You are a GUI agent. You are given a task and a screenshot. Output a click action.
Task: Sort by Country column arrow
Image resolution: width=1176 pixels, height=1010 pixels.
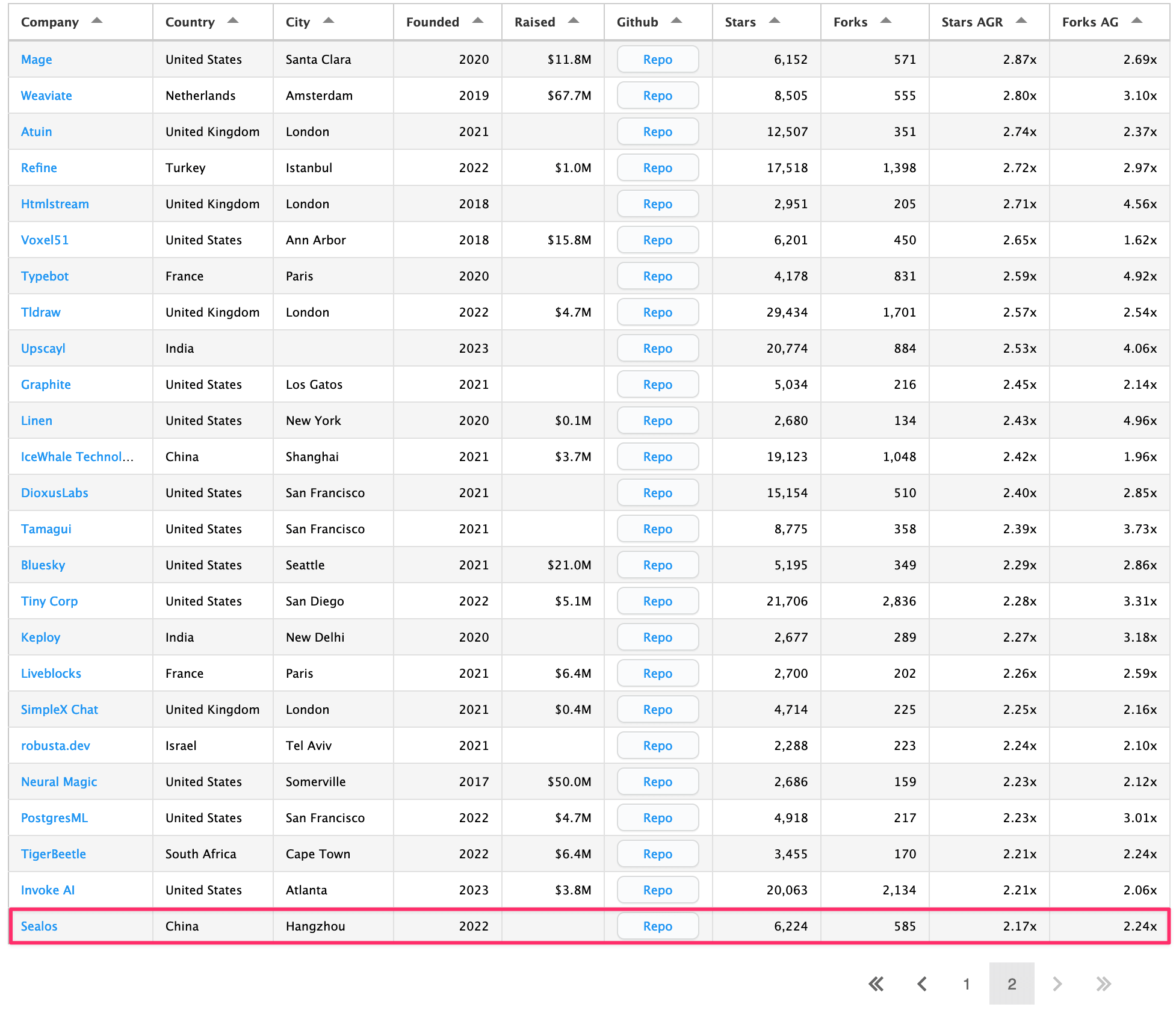pyautogui.click(x=233, y=21)
